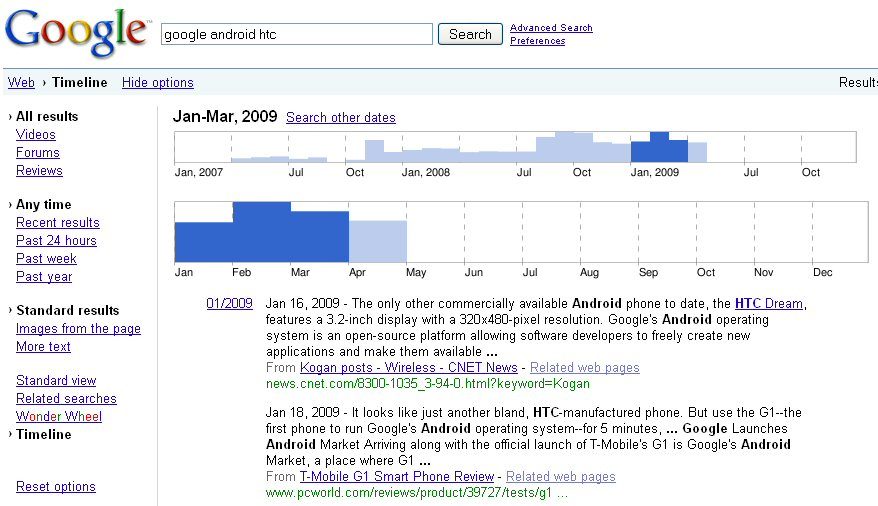Click the Search other dates link

[340, 118]
